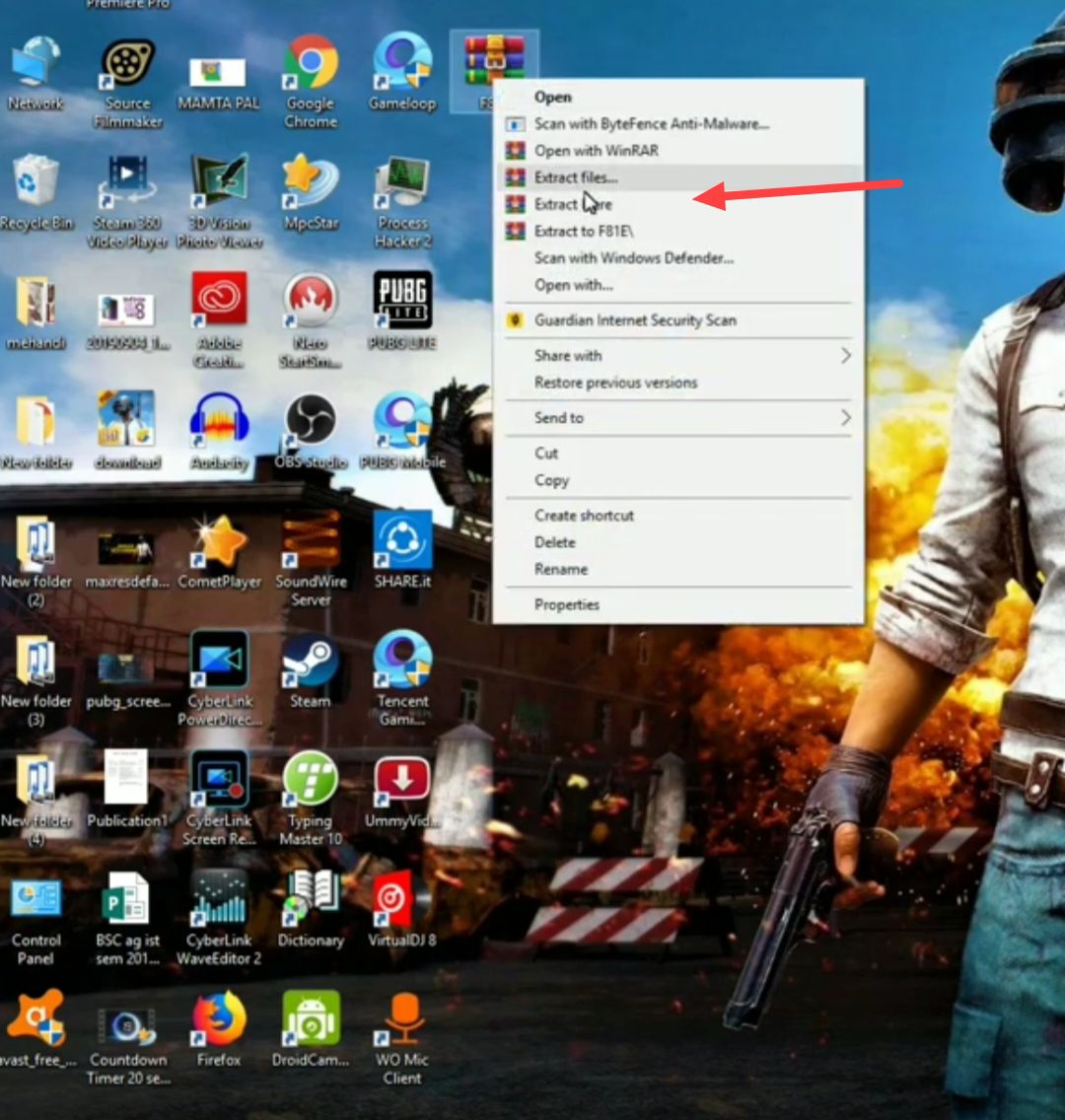Select the Steam 360 Video Player icon
This screenshot has width=1065, height=1120.
[127, 201]
